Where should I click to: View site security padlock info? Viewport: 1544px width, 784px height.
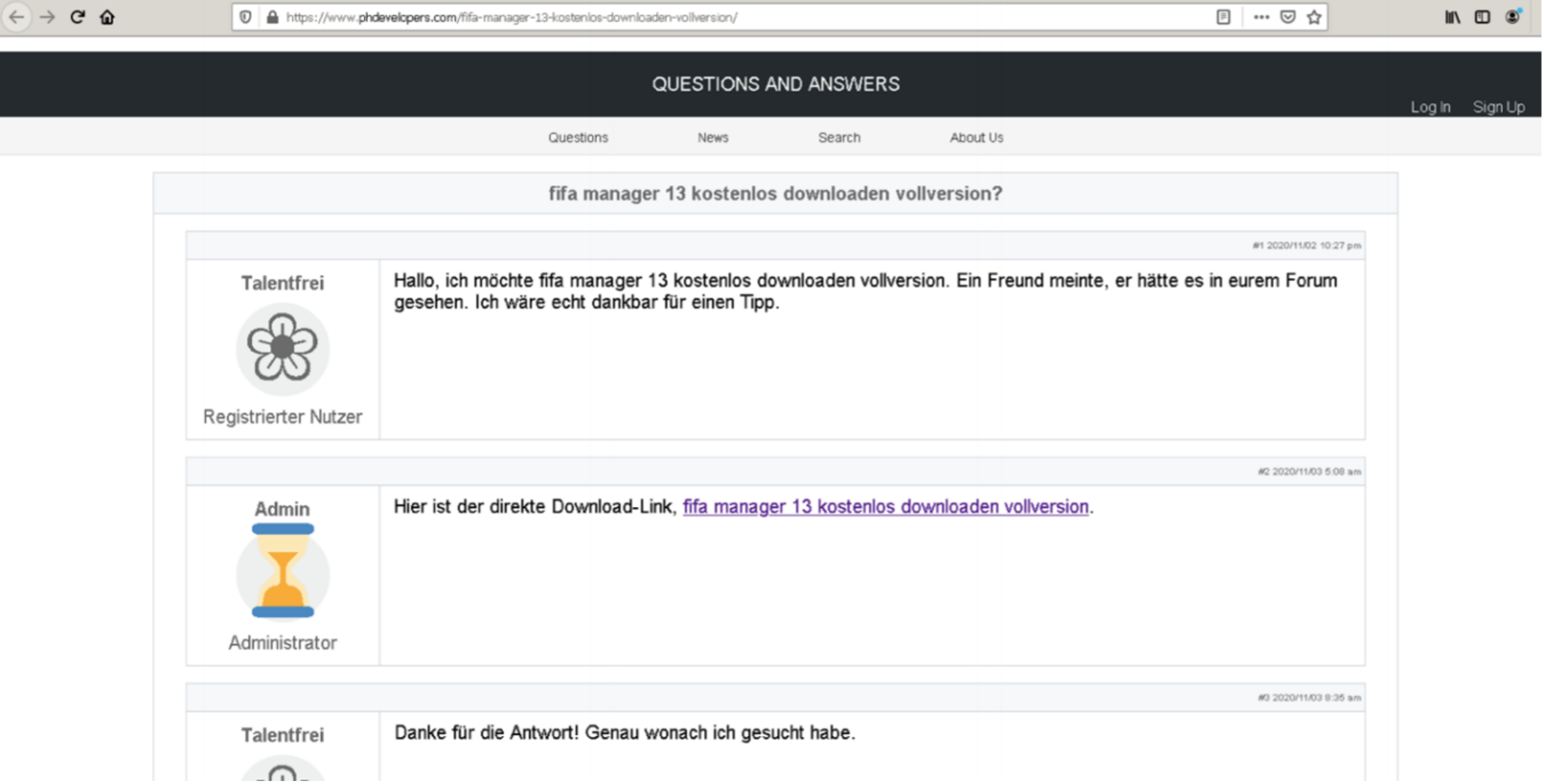click(272, 17)
